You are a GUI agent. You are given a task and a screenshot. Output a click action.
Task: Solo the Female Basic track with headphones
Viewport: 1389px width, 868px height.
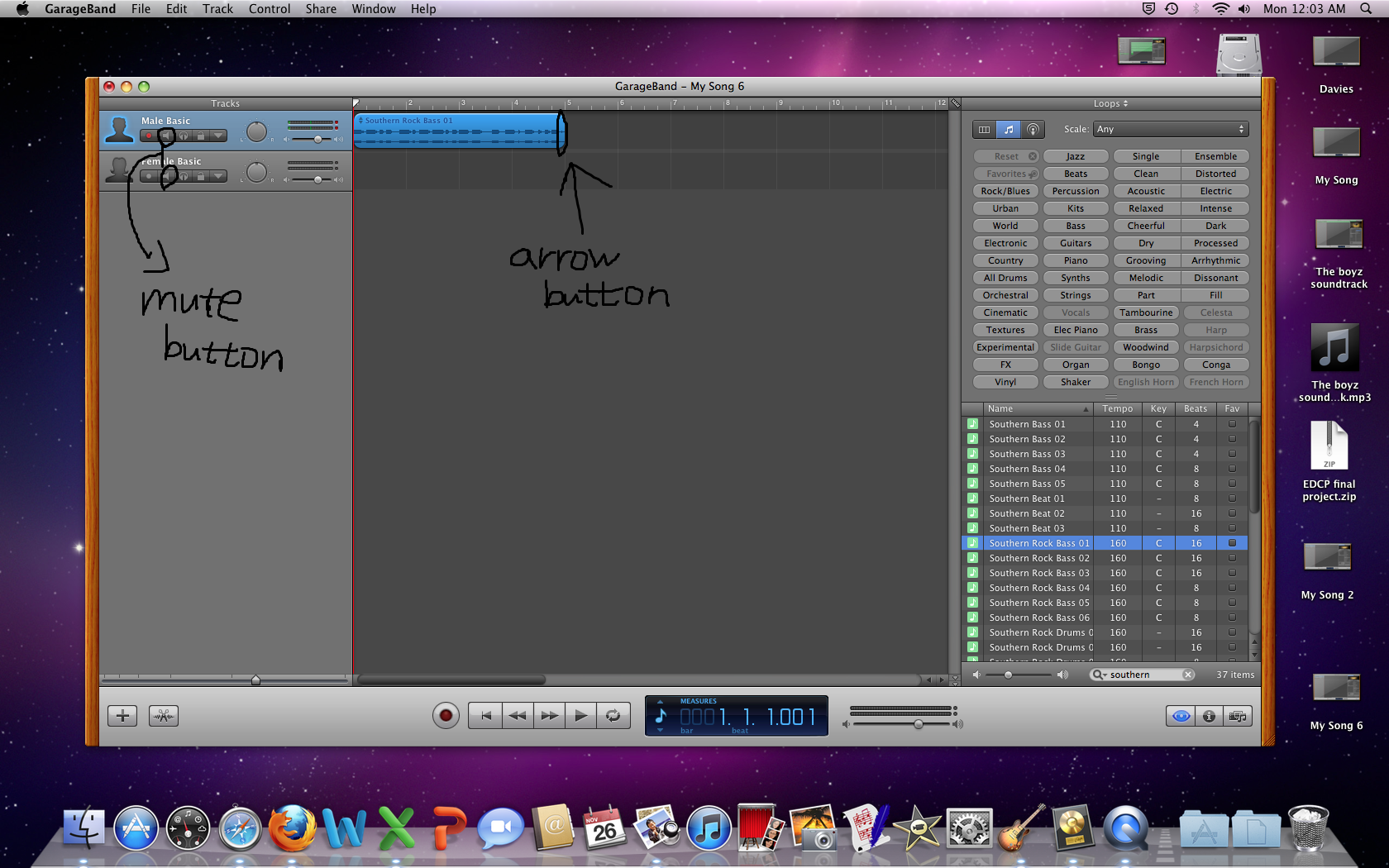184,176
